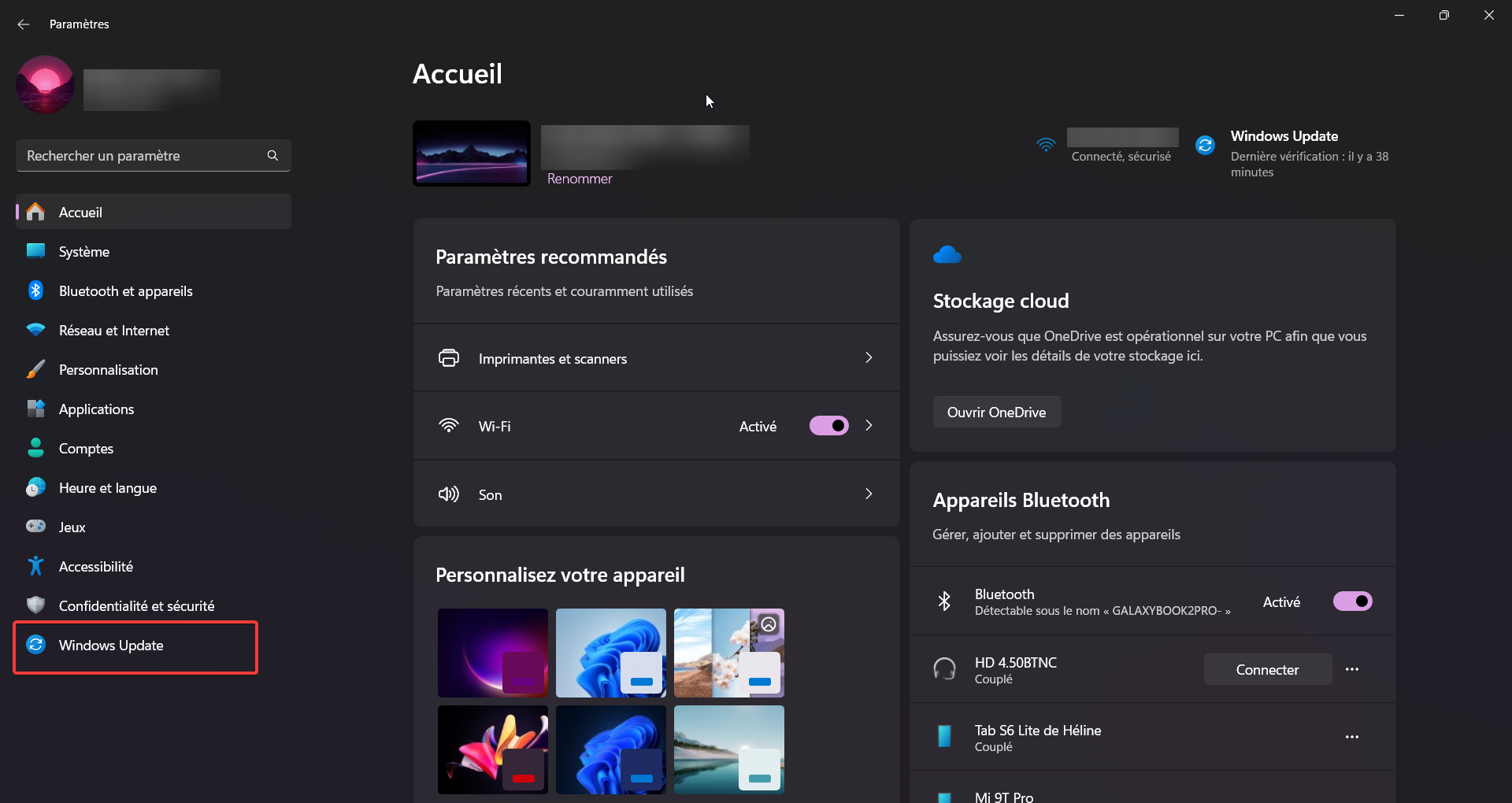Click the Bluetooth symbol in Appareils Bluetooth card

pos(944,601)
